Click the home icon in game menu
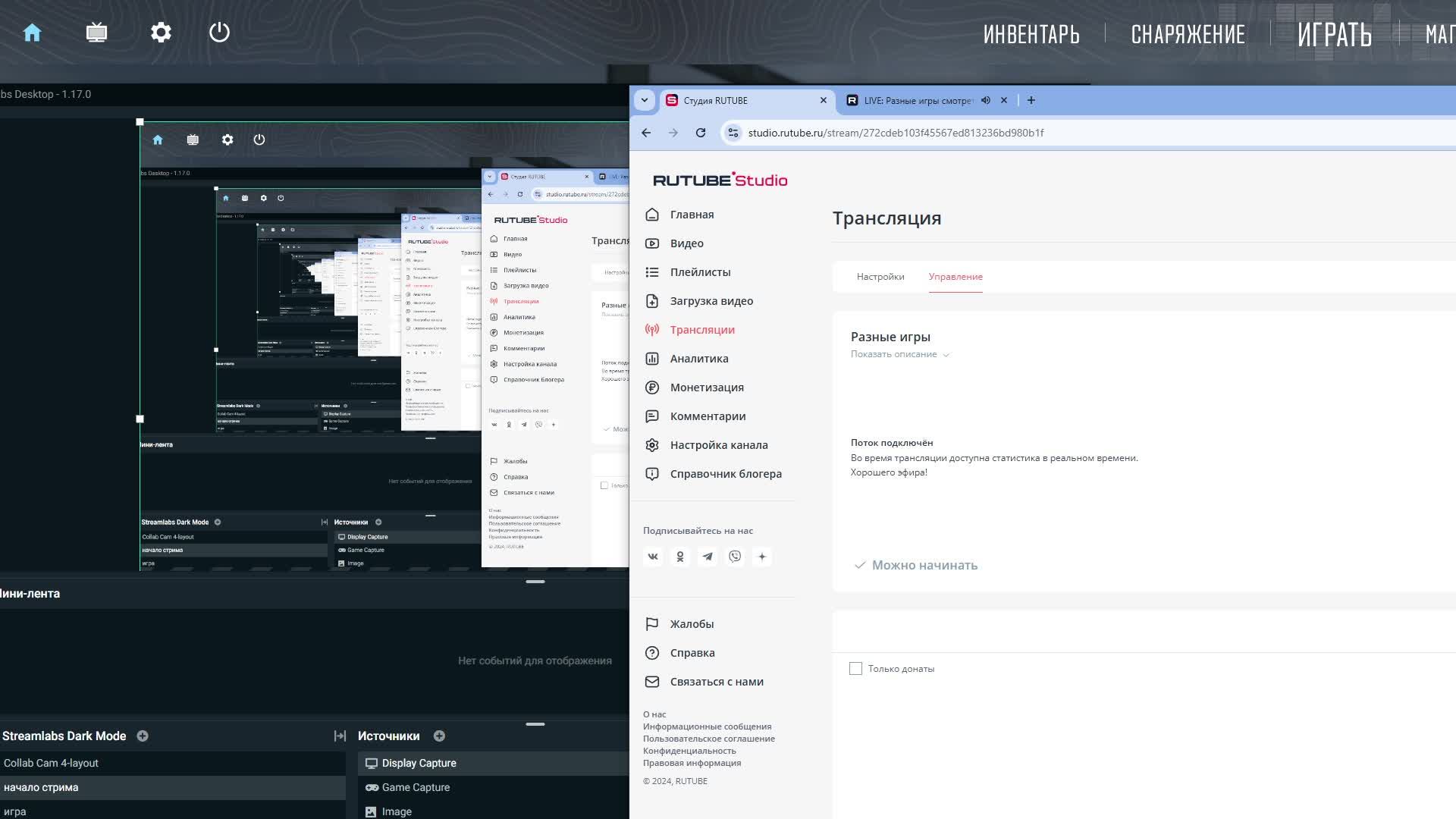 (32, 33)
